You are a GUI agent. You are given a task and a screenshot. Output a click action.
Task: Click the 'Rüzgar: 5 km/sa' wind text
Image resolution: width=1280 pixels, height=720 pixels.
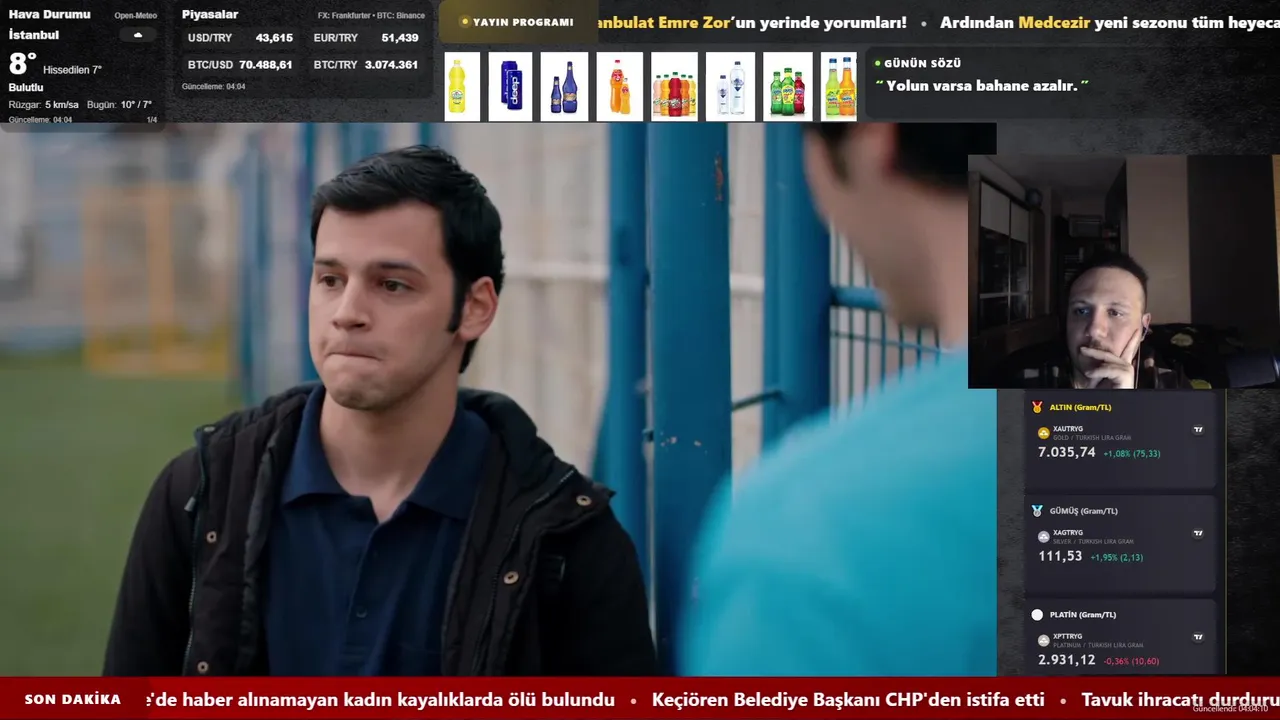43,105
